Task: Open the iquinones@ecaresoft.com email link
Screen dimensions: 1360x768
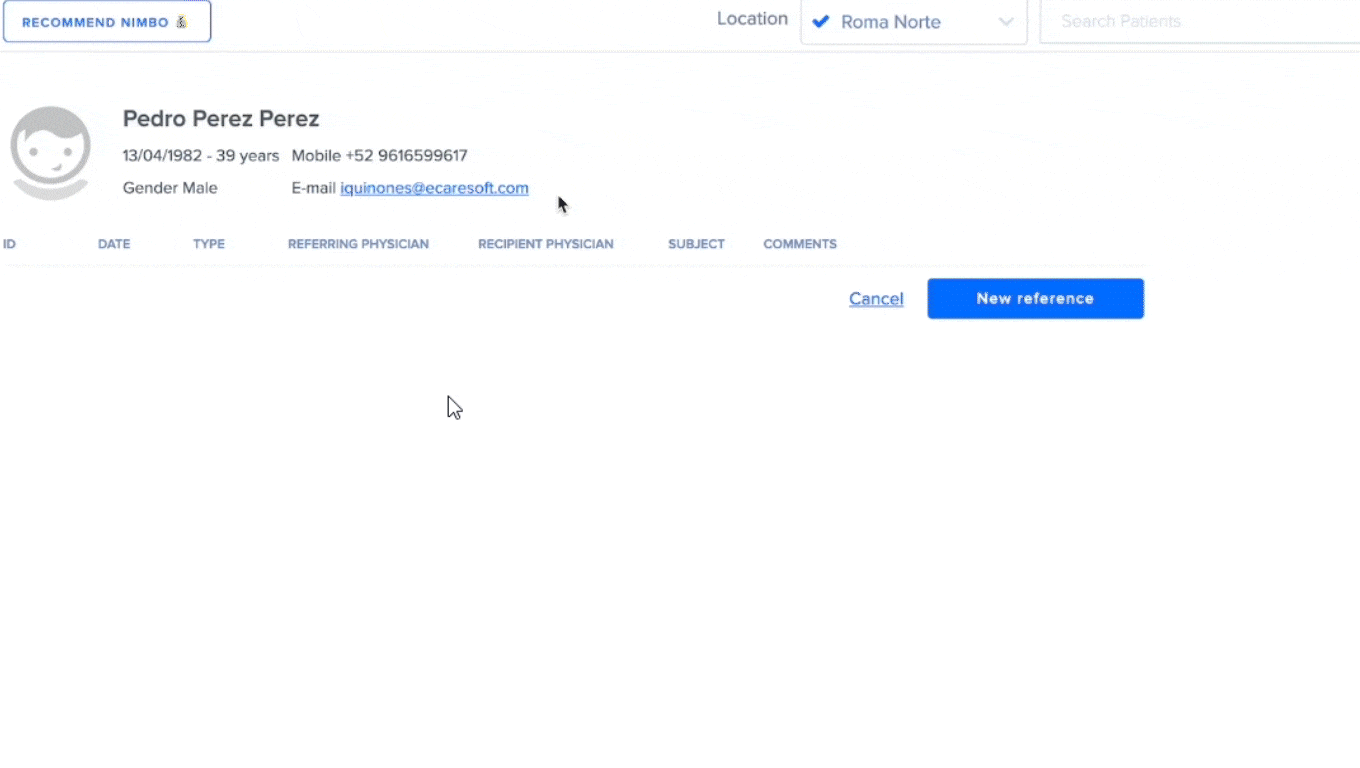Action: pos(434,188)
